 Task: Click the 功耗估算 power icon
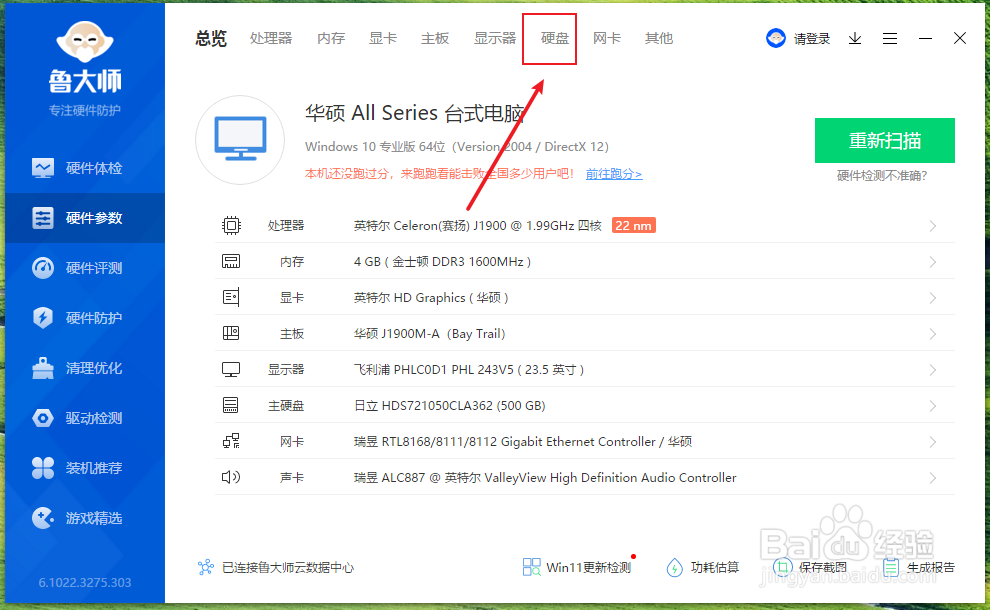point(674,567)
